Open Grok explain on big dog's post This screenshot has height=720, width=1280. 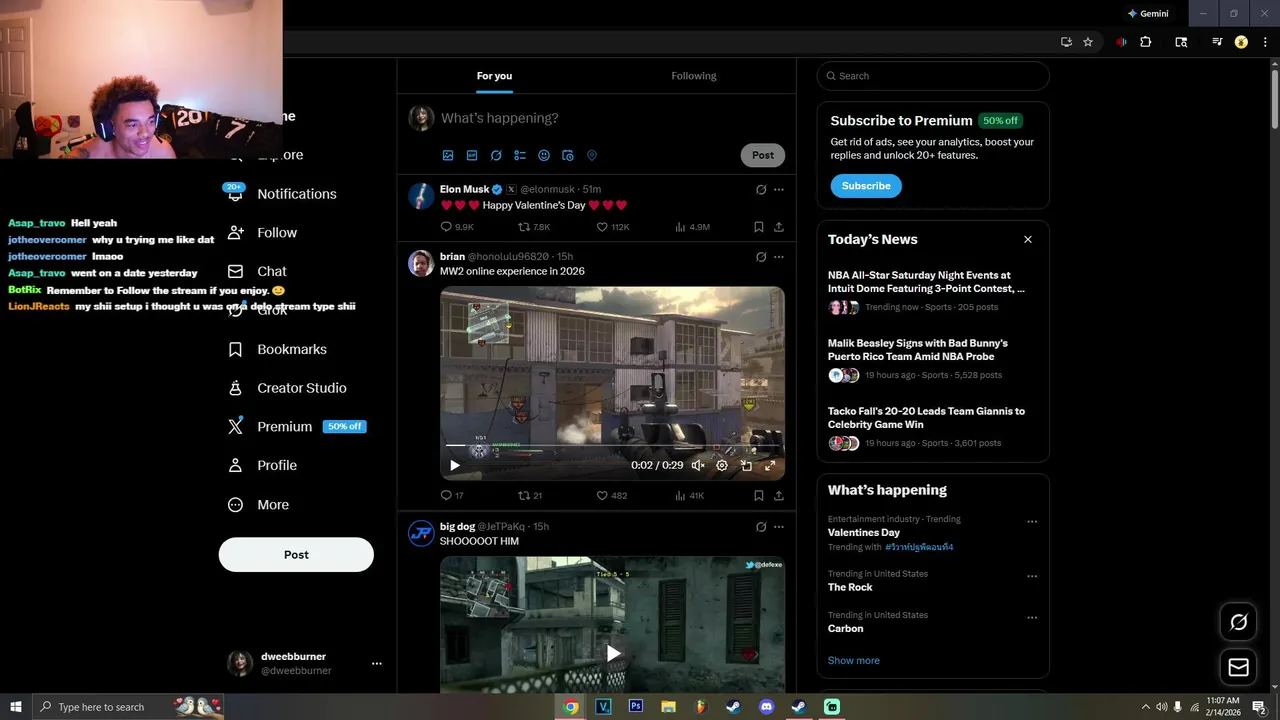(x=761, y=527)
